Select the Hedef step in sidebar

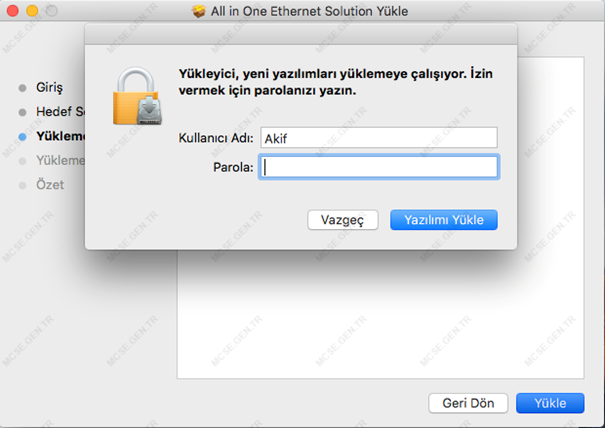click(x=60, y=112)
